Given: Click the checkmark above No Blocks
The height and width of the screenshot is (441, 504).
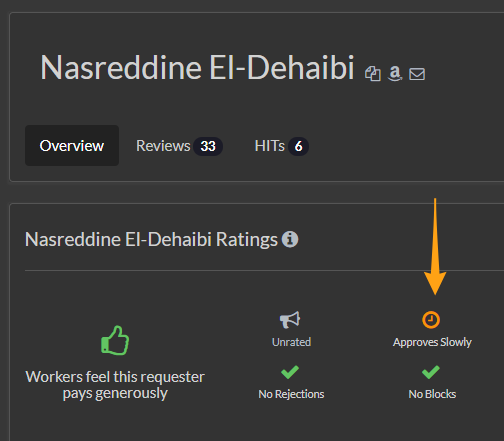Looking at the screenshot, I should pos(431,372).
